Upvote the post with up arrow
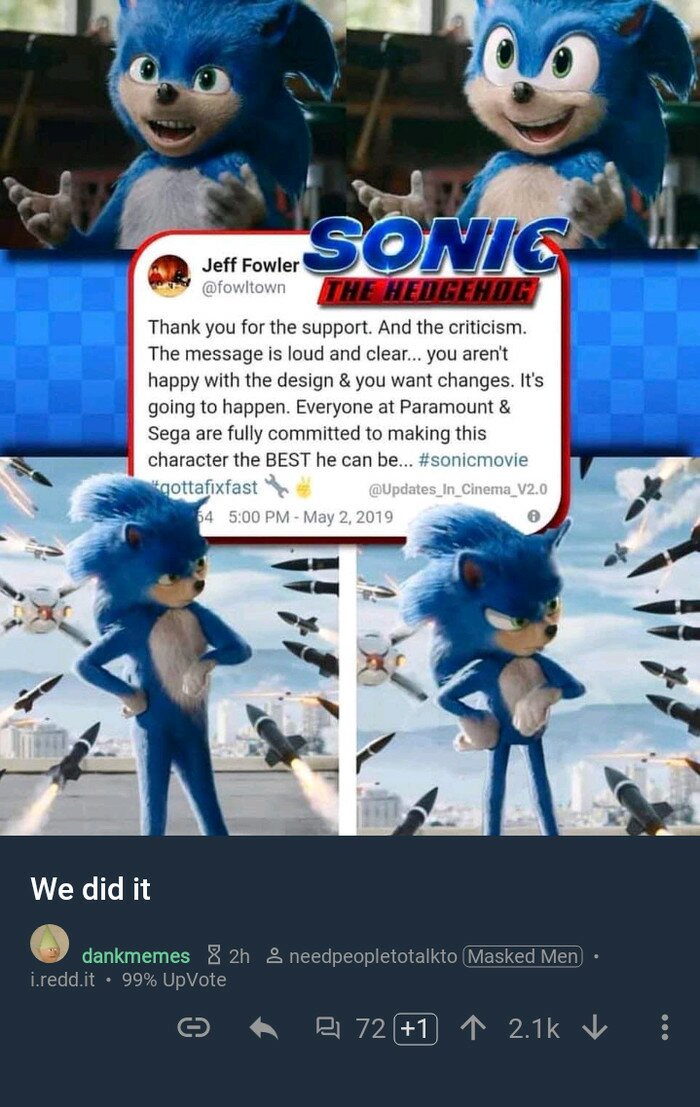Viewport: 700px width, 1107px height. 473,1028
